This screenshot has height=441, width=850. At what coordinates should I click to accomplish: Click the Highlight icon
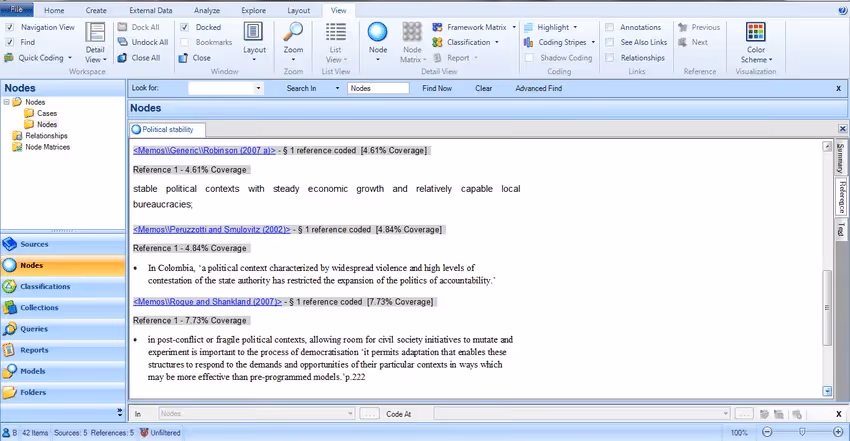pyautogui.click(x=529, y=27)
